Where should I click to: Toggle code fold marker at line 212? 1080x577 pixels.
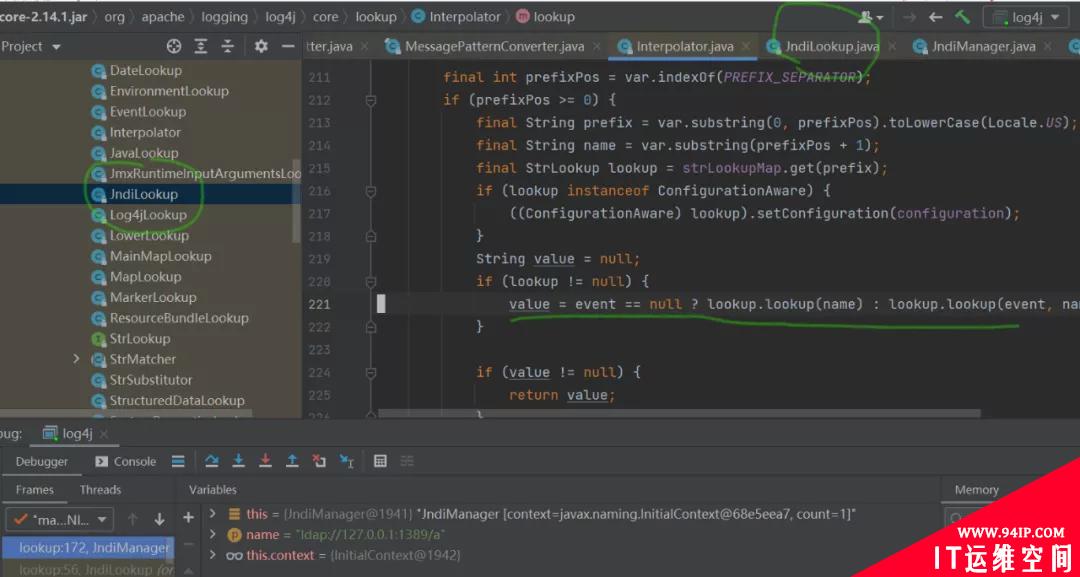371,101
